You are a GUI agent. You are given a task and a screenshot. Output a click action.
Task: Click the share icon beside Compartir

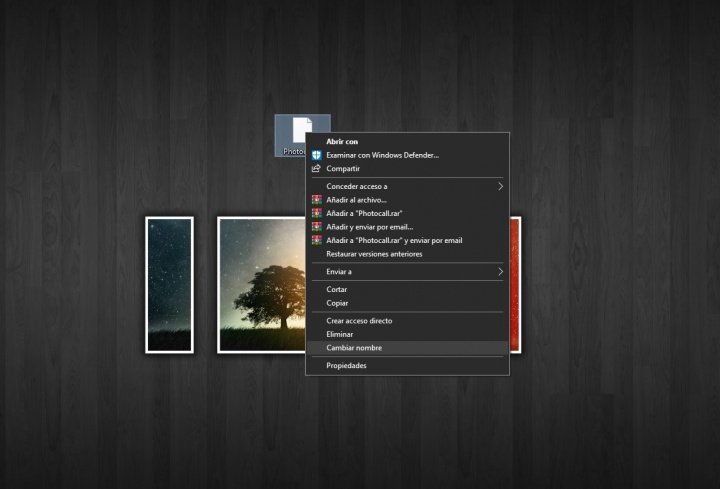(x=316, y=169)
